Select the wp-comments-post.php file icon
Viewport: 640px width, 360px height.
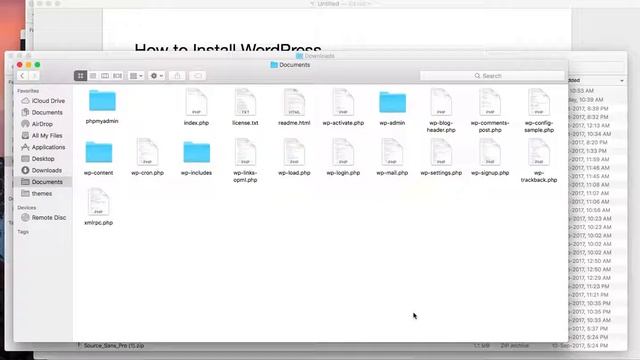click(490, 102)
